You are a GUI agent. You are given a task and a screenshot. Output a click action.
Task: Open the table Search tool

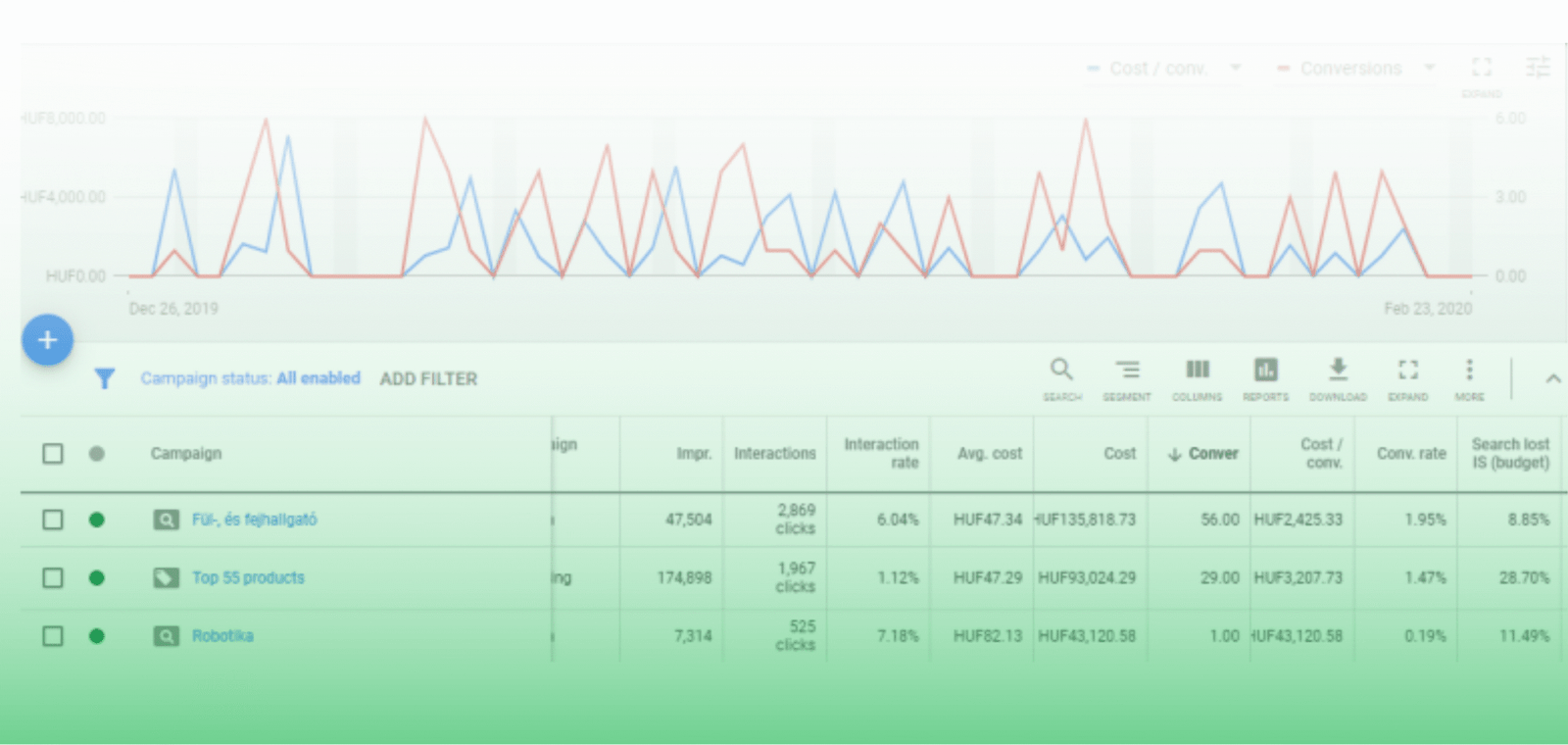1061,379
